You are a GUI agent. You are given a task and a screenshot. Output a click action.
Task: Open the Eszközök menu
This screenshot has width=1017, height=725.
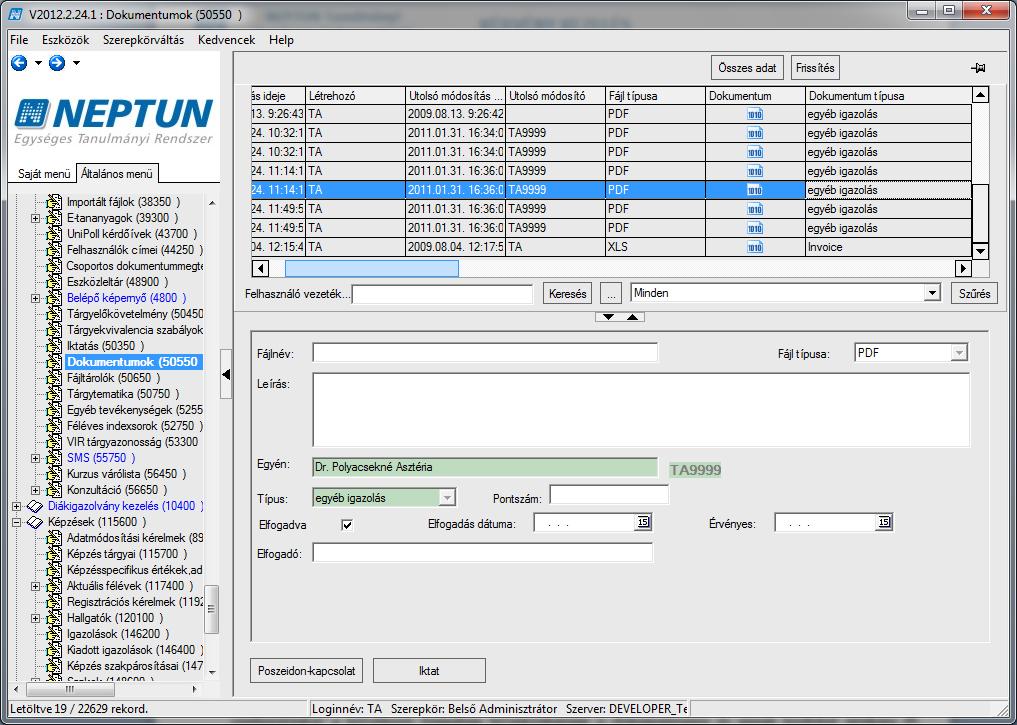[x=66, y=40]
